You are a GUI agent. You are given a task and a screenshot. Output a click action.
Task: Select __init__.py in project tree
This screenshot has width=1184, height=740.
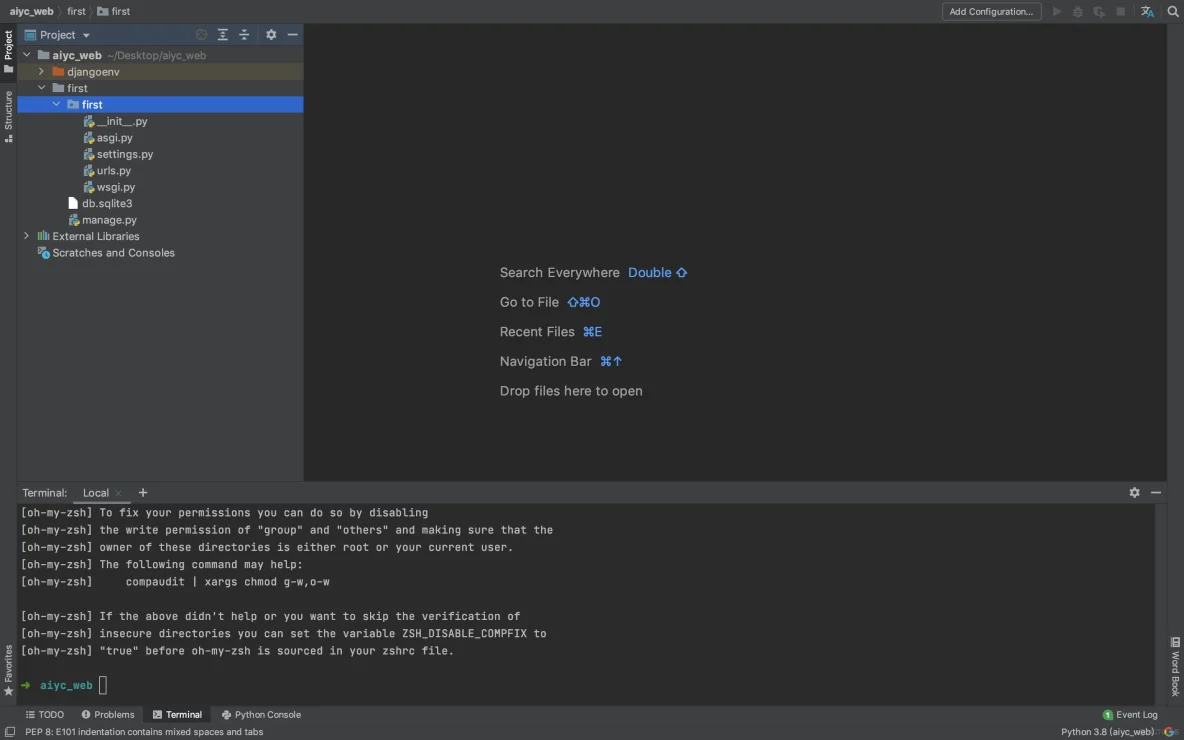pyautogui.click(x=122, y=121)
